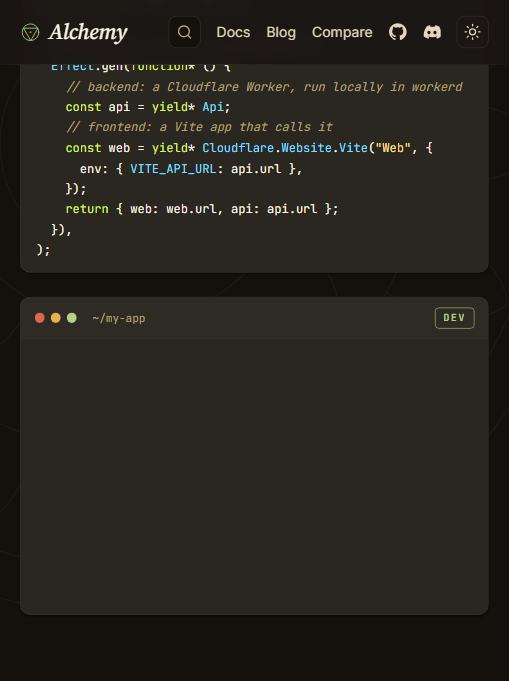Viewport: 509px width, 681px height.
Task: Click the Alchemy logo icon
Action: click(x=30, y=33)
